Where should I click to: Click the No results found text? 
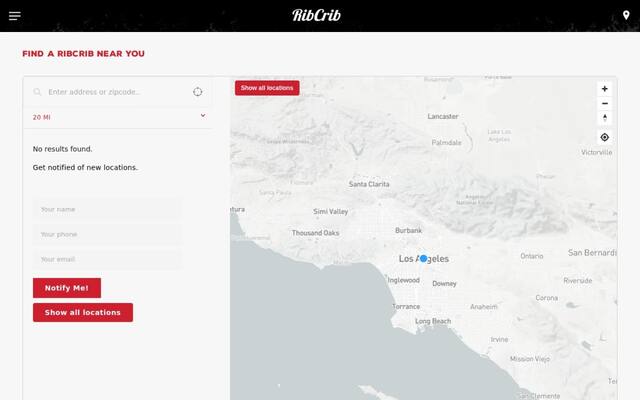coord(62,149)
